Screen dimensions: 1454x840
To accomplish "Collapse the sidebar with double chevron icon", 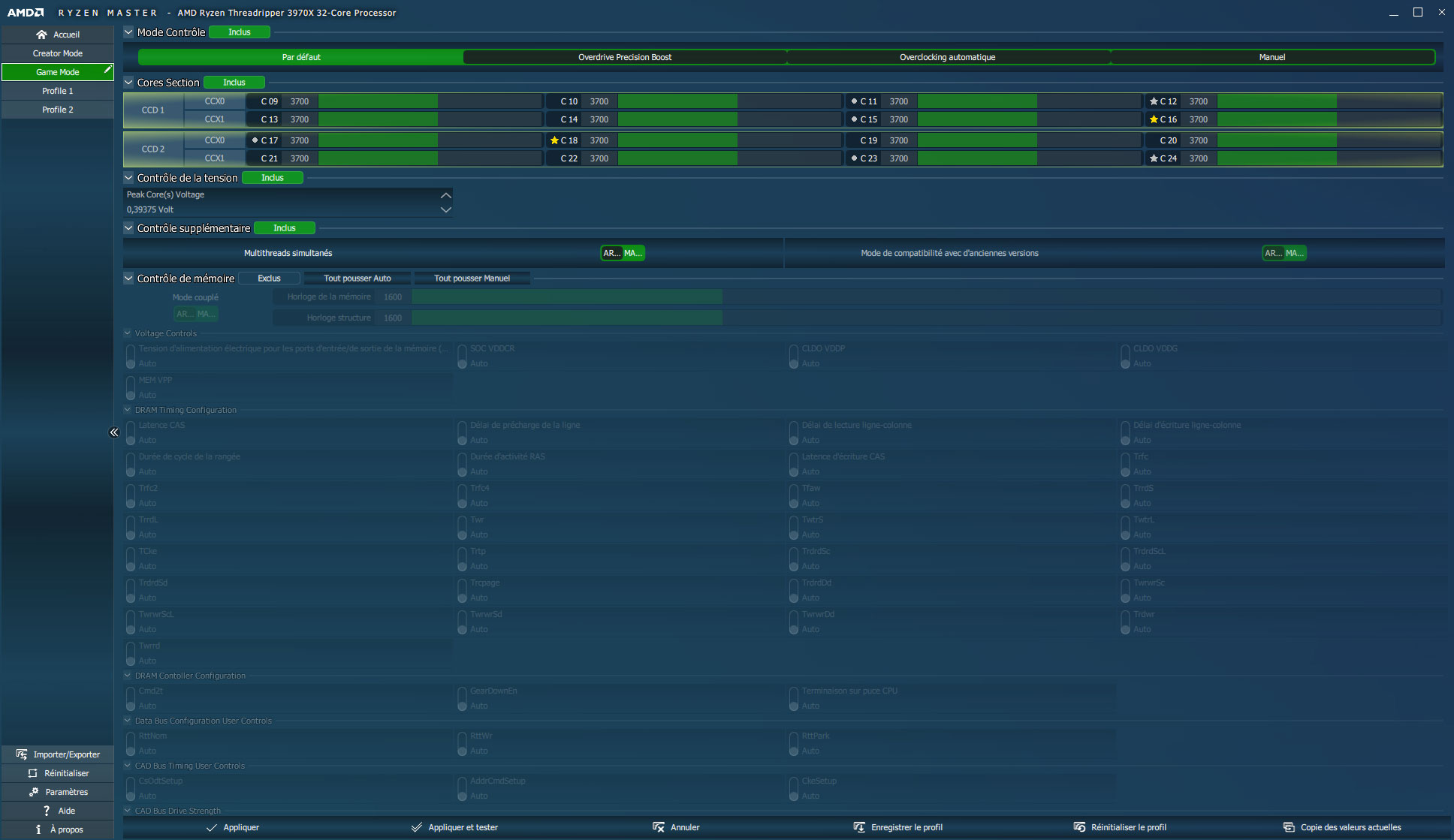I will 114,432.
